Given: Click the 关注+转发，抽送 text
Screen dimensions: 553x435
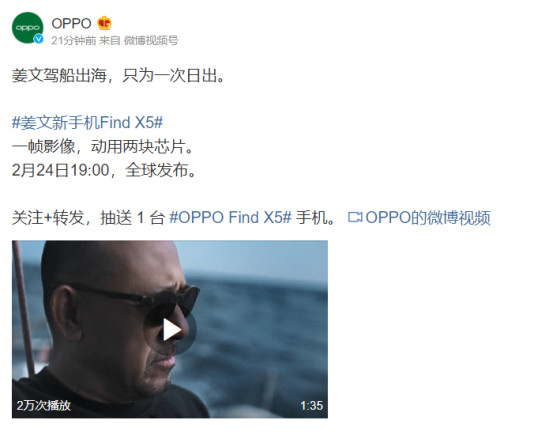Looking at the screenshot, I should pyautogui.click(x=72, y=217).
